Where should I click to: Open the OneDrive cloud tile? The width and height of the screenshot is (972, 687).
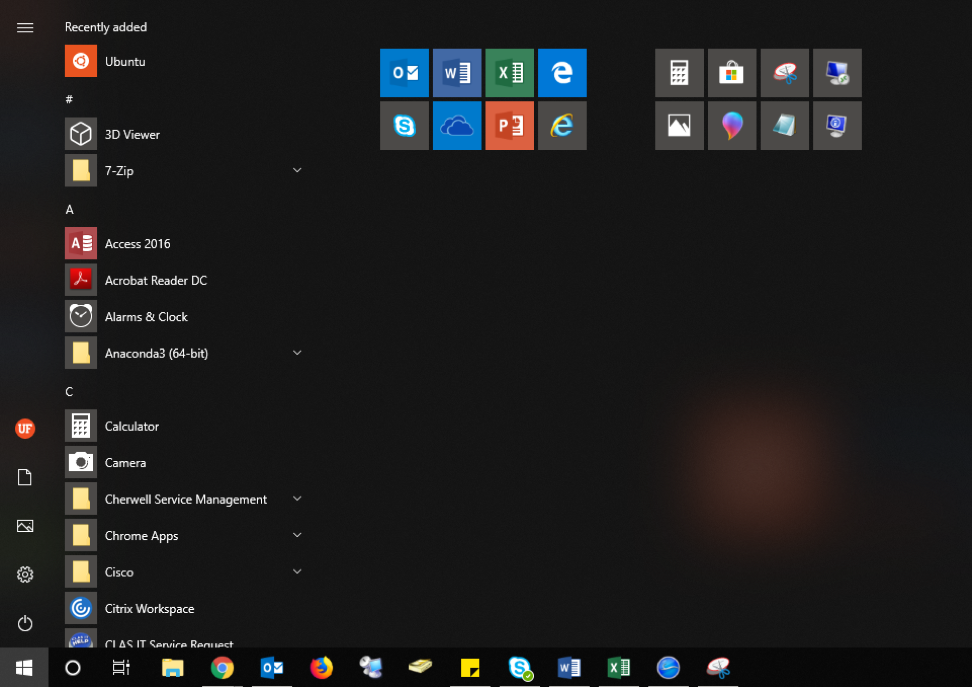point(457,126)
